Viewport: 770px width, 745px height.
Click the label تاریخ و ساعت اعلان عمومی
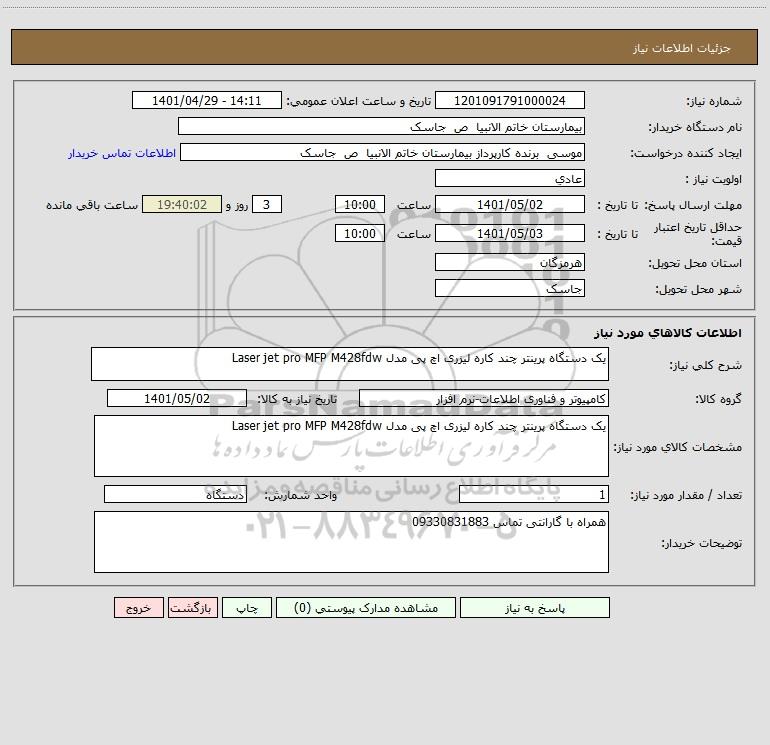358,101
